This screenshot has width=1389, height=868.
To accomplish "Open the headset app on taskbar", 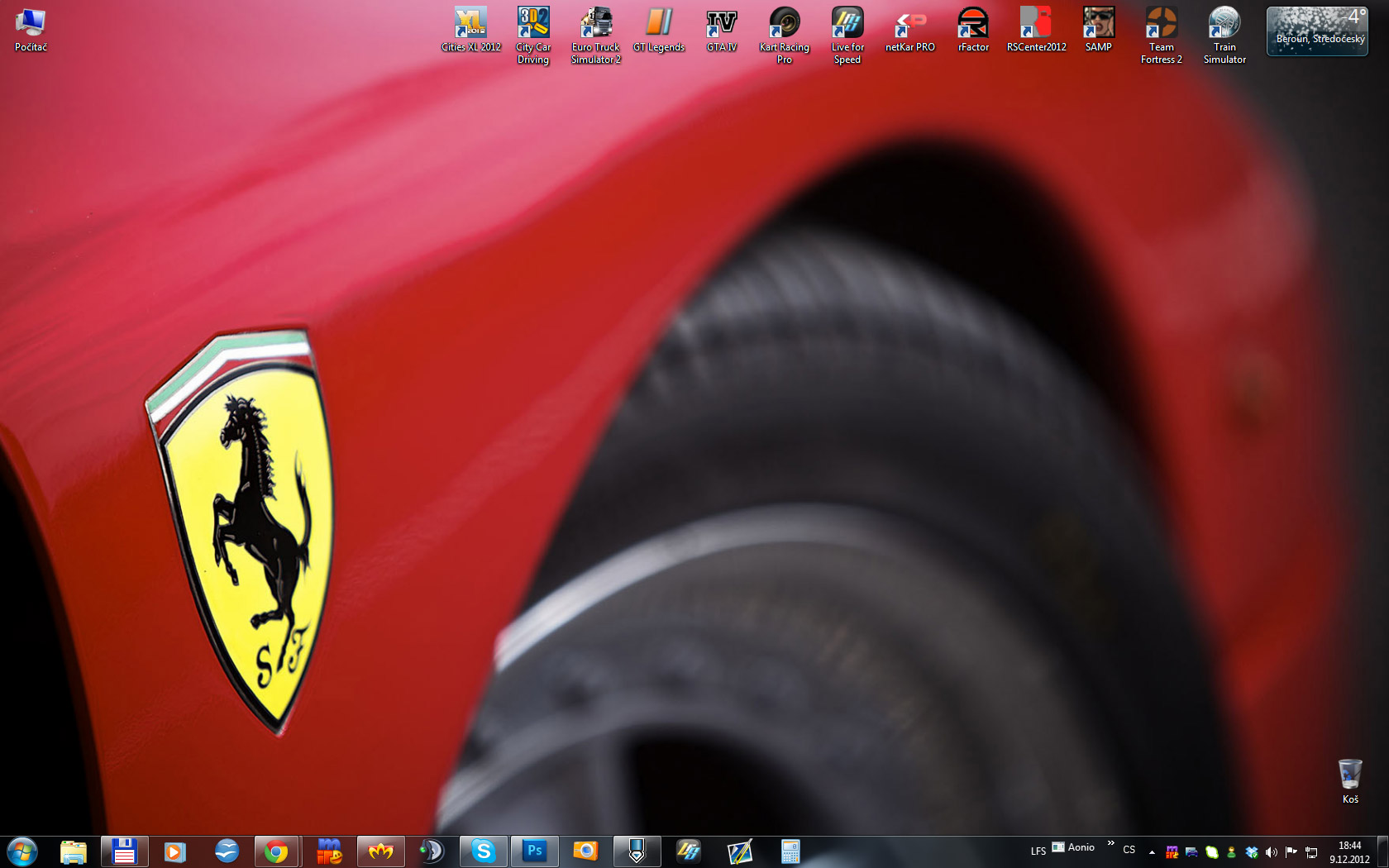I will (x=432, y=851).
